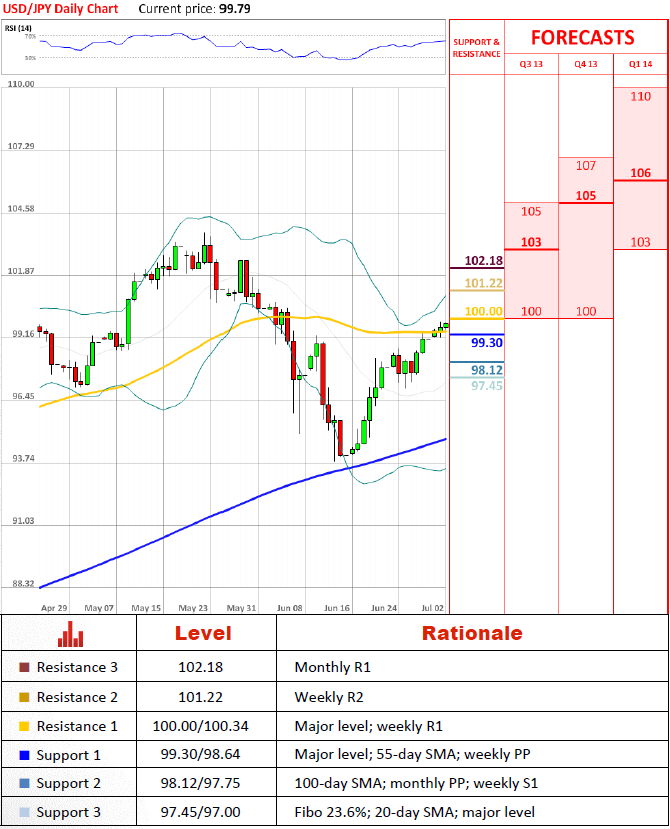The height and width of the screenshot is (829, 670).
Task: Click the Support 1 row label
Action: pyautogui.click(x=69, y=756)
